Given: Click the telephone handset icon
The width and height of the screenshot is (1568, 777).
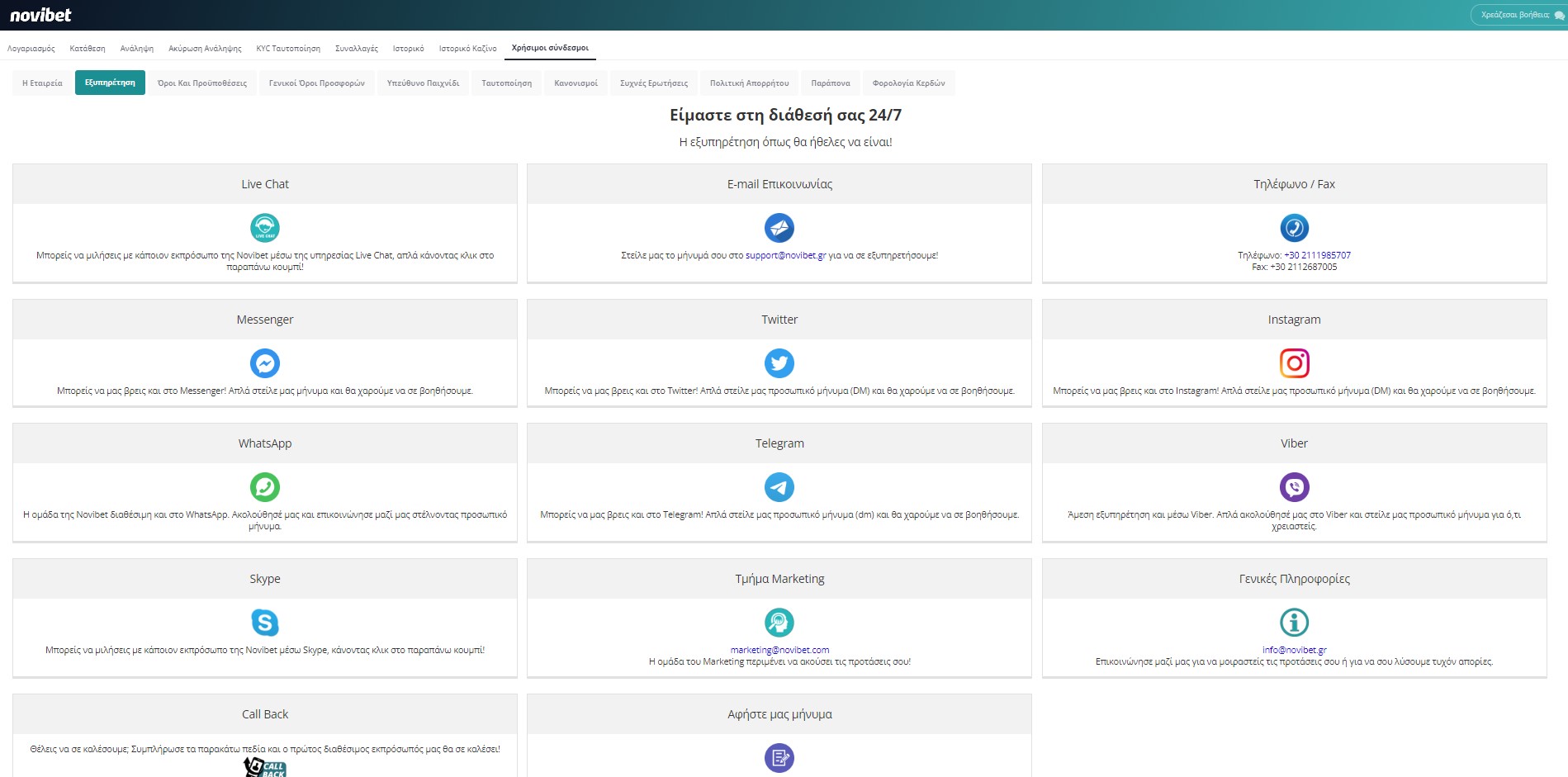Looking at the screenshot, I should pyautogui.click(x=1294, y=228).
